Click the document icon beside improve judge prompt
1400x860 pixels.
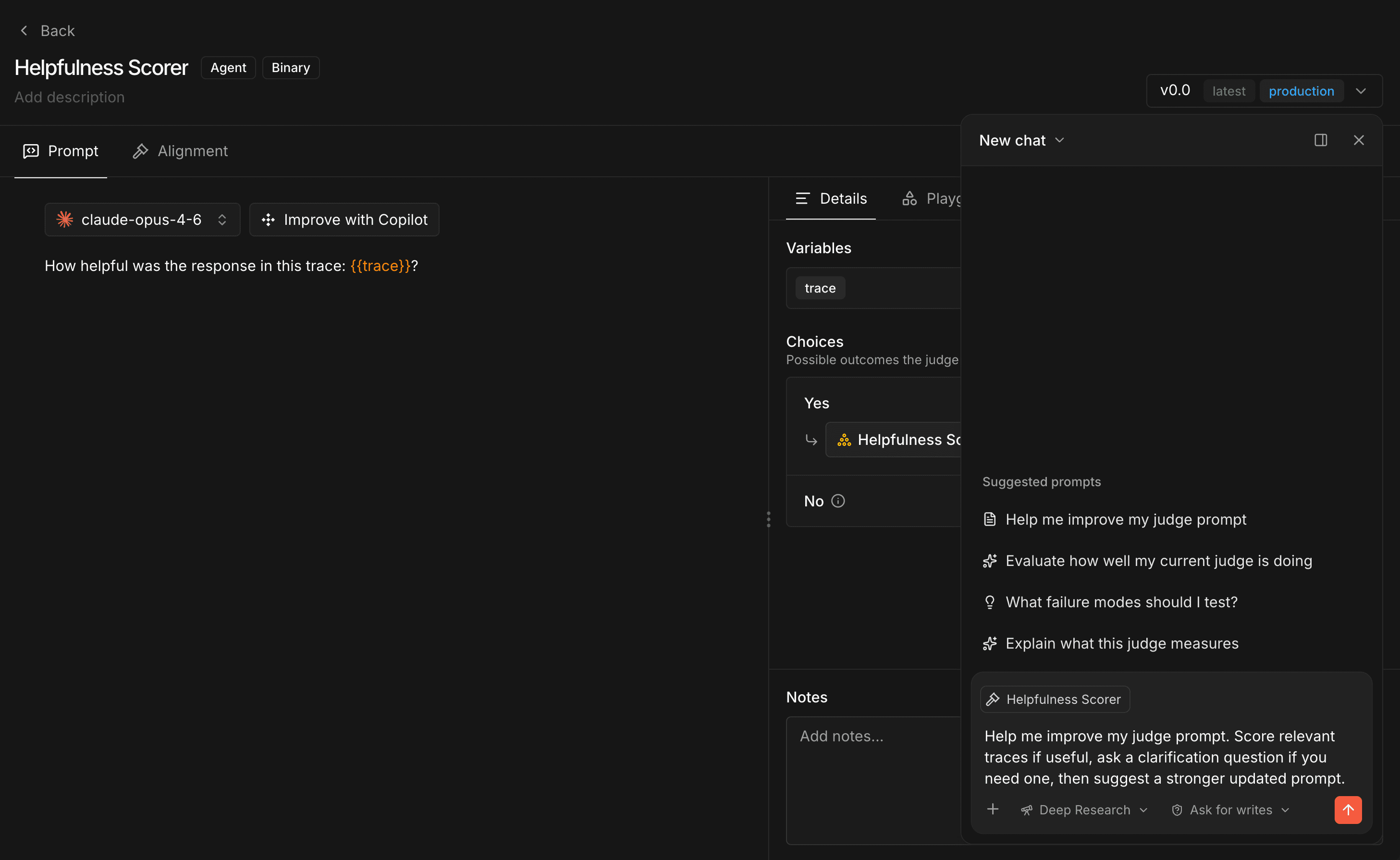990,519
